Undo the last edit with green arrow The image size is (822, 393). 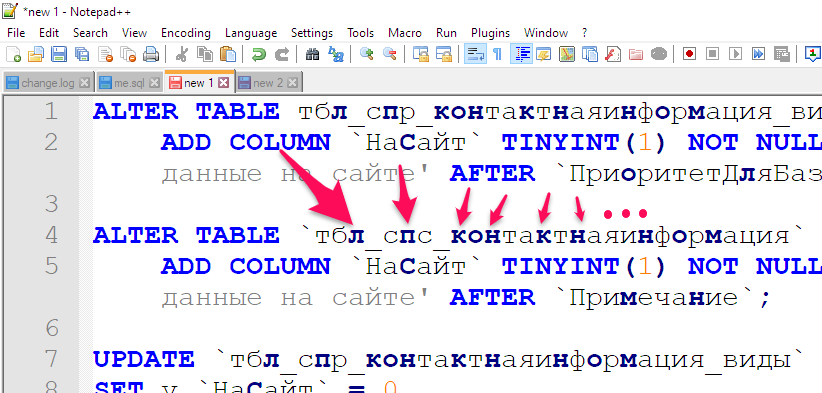pyautogui.click(x=258, y=54)
